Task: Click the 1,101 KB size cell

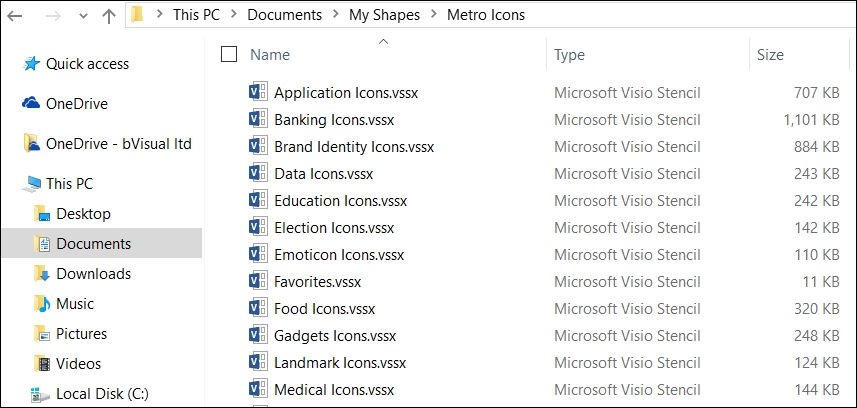Action: click(x=811, y=120)
